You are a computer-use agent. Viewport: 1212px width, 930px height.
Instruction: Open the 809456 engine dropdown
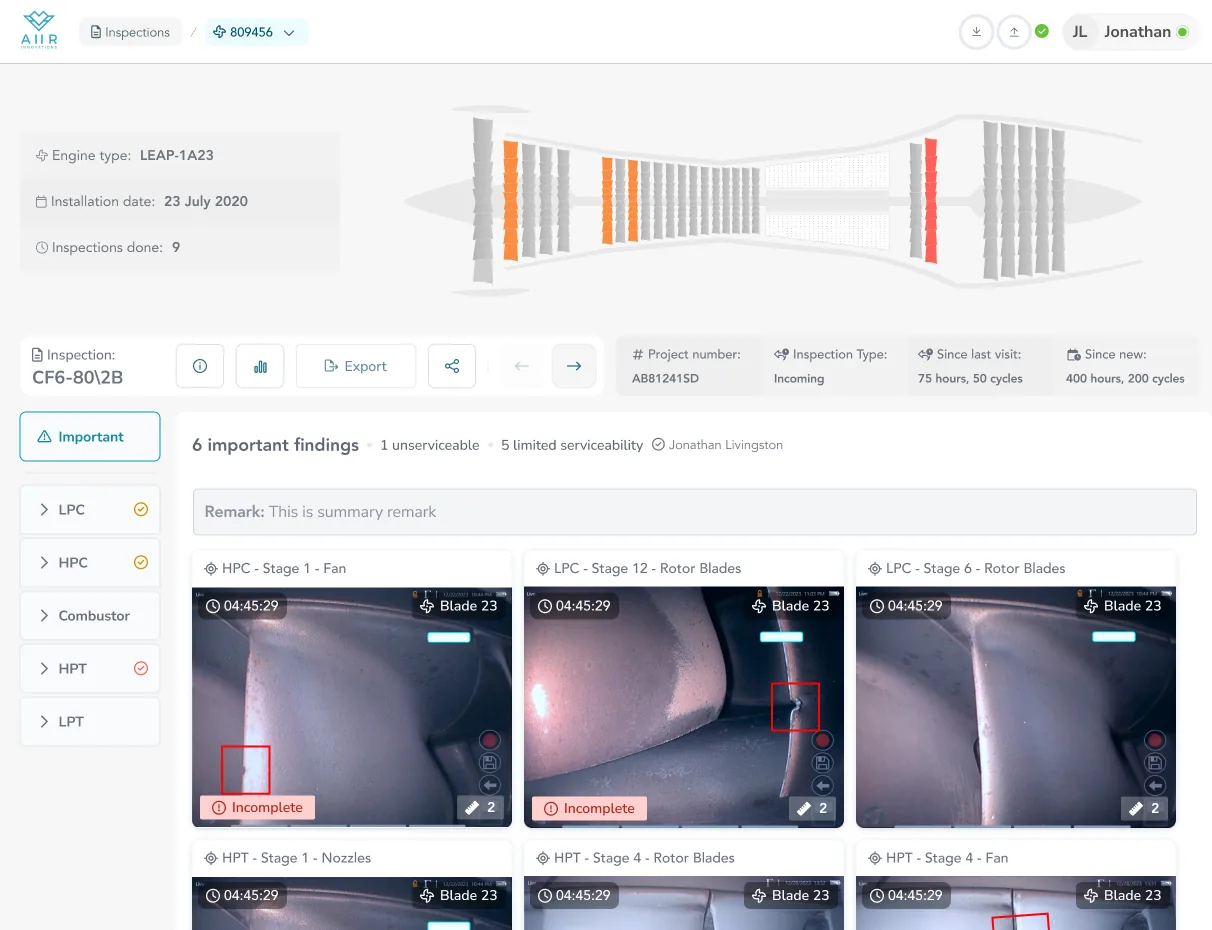pos(257,32)
